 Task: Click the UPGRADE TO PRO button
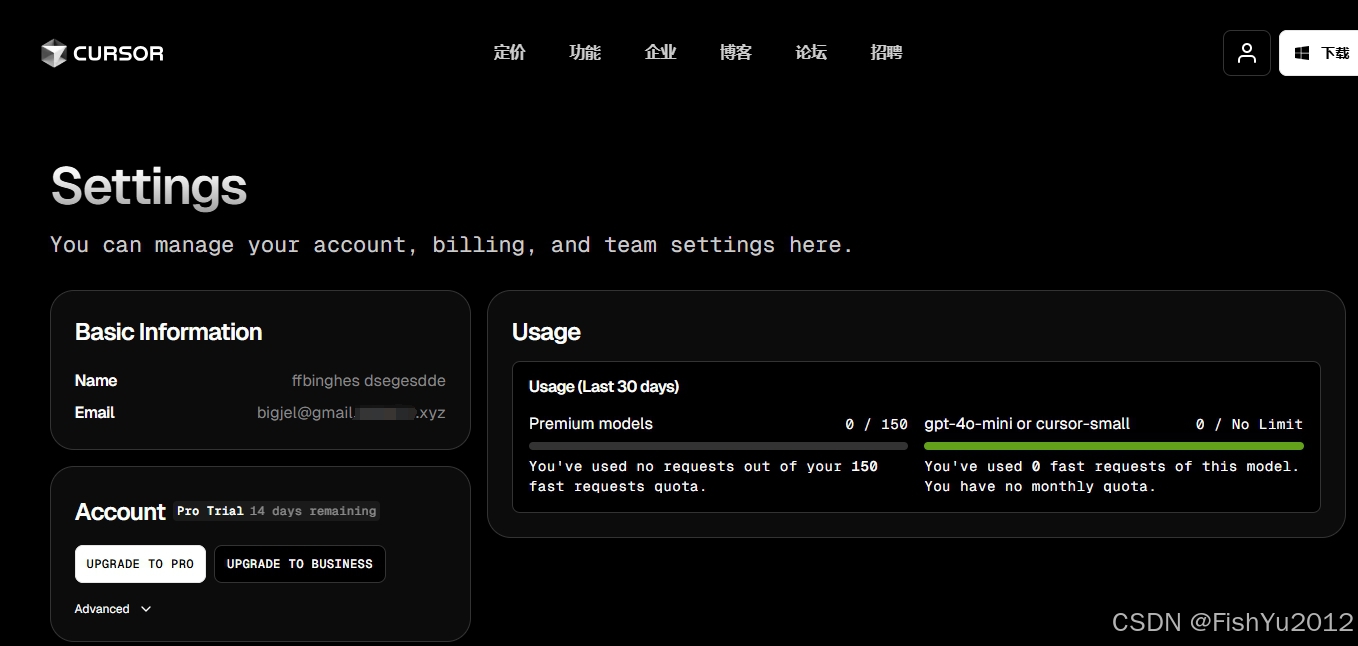pos(140,564)
